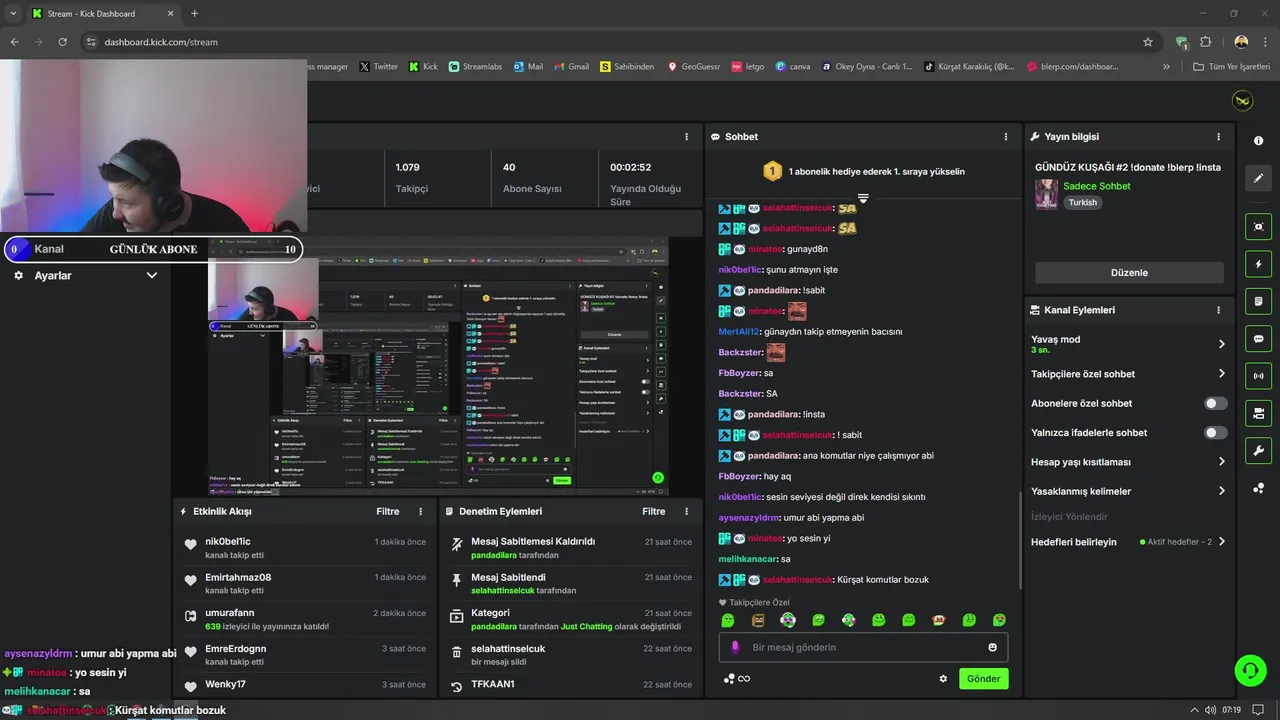Click the address bar URL
The height and width of the screenshot is (720, 1280).
(161, 42)
